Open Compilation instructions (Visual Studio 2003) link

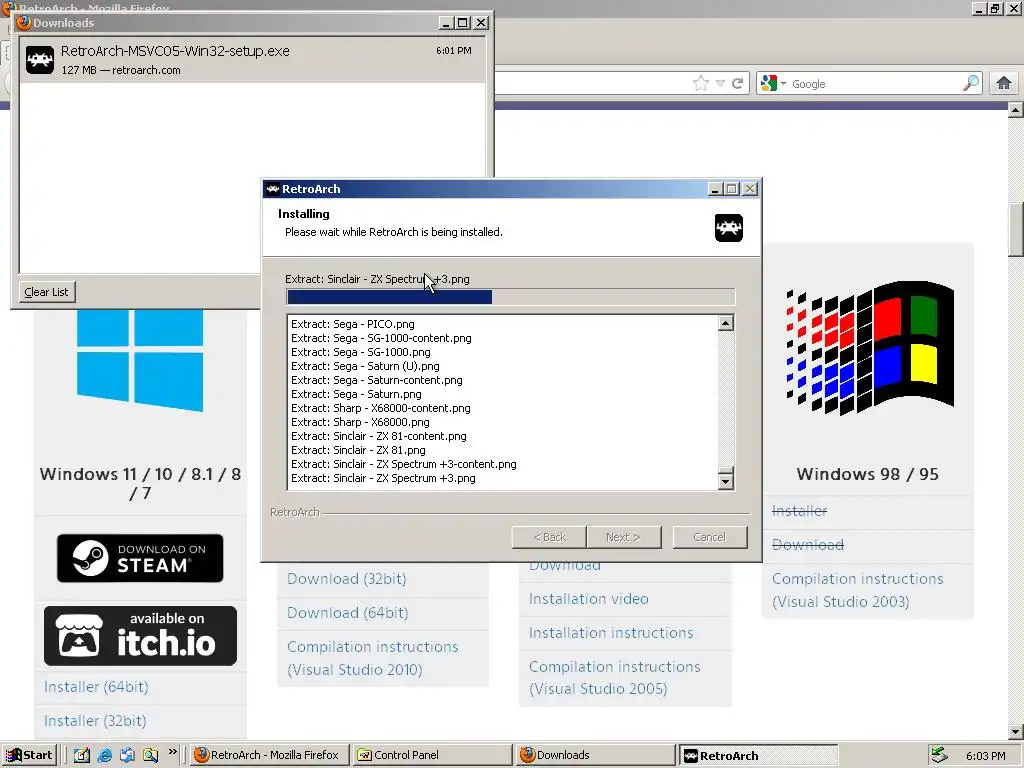coord(857,590)
